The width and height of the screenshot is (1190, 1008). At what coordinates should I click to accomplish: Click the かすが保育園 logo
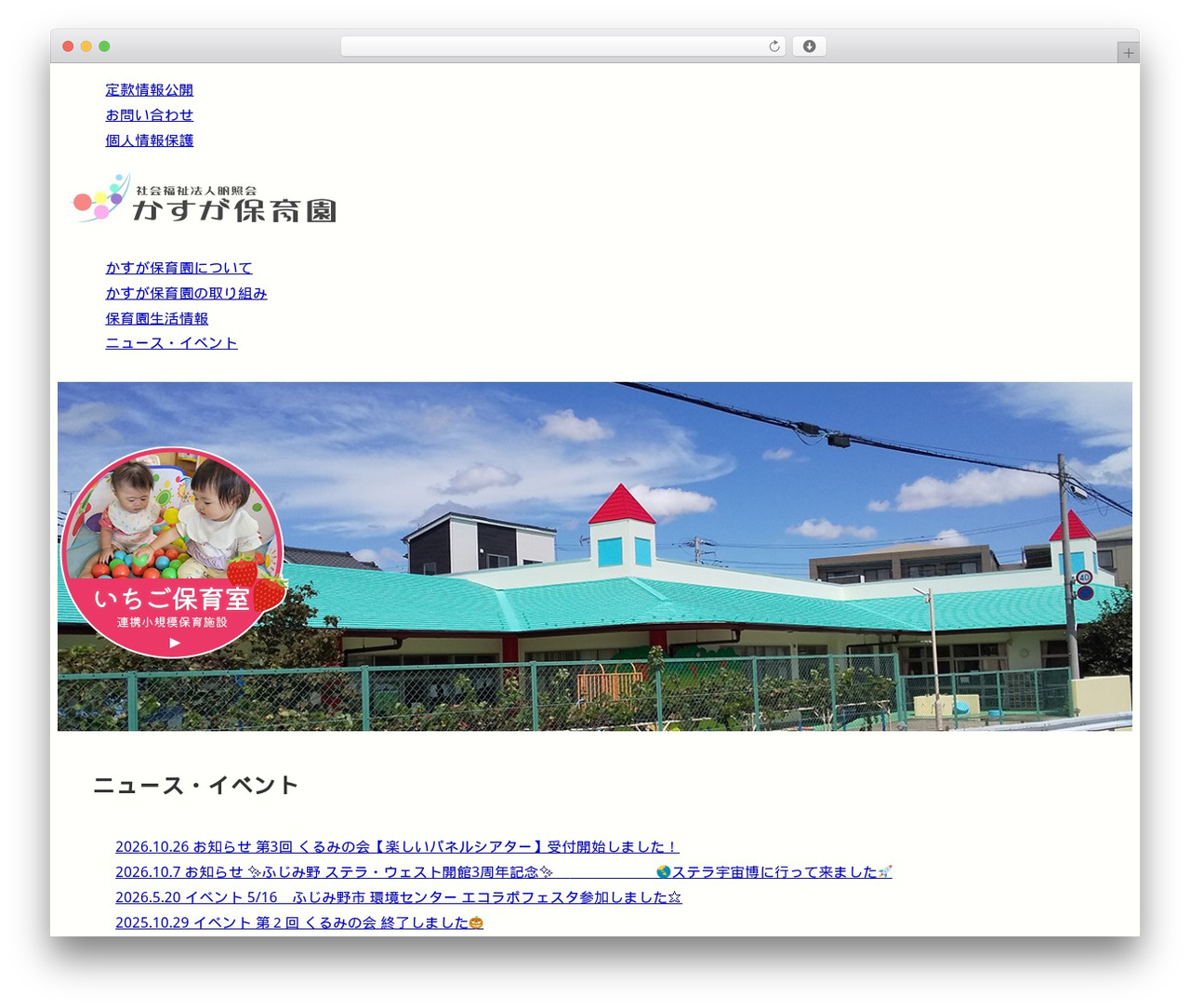tap(205, 198)
